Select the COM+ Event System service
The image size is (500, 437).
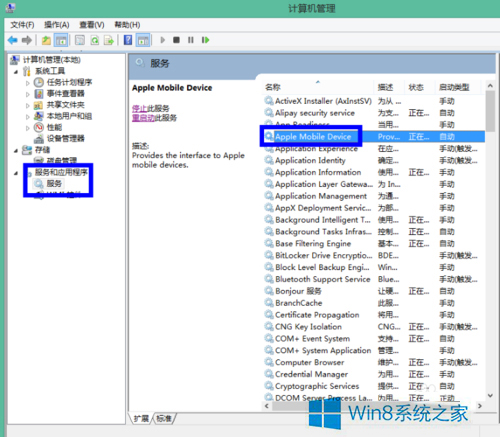312,339
